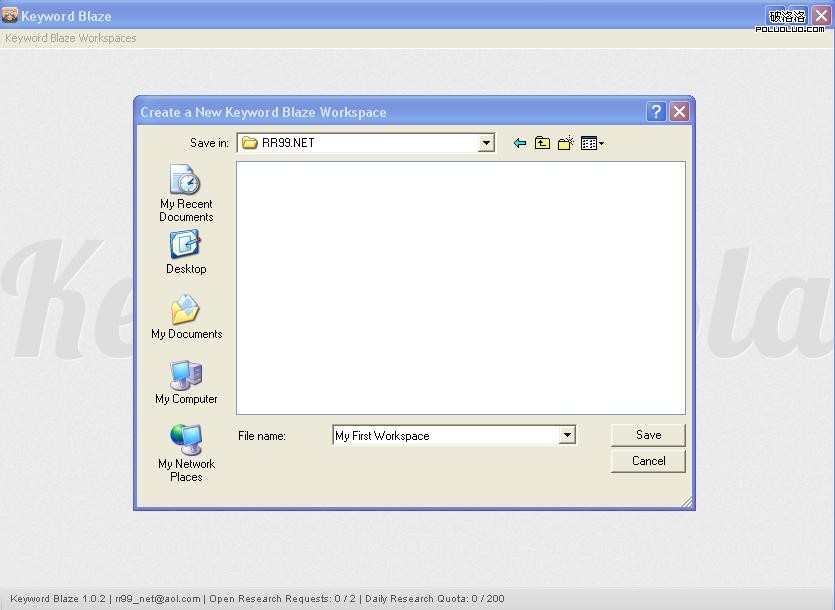Screen dimensions: 835x610
Task: Go back using the green arrow icon
Action: coord(519,143)
